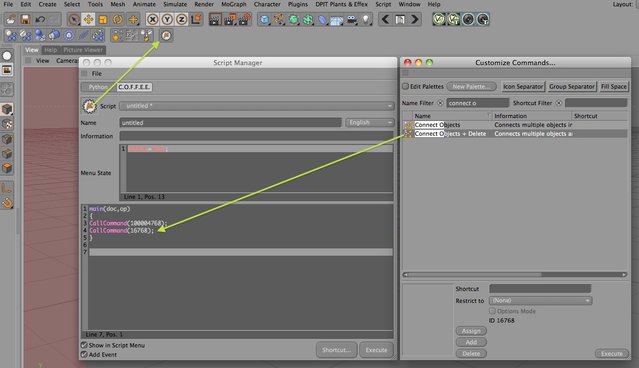
Task: Click the Shortcut Filter input field
Action: point(596,103)
